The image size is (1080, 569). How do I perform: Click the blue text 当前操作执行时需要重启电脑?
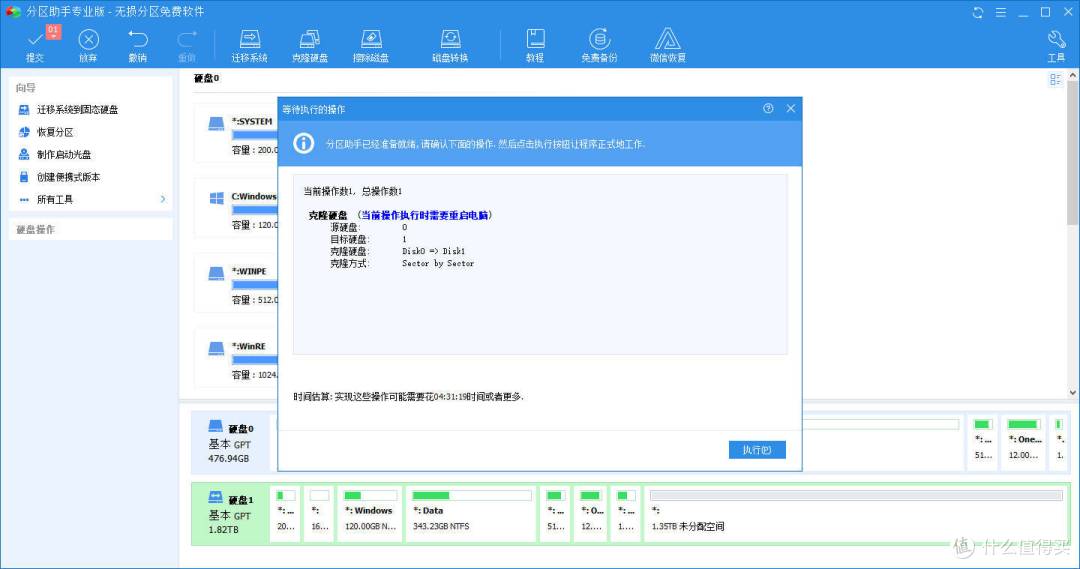[426, 215]
